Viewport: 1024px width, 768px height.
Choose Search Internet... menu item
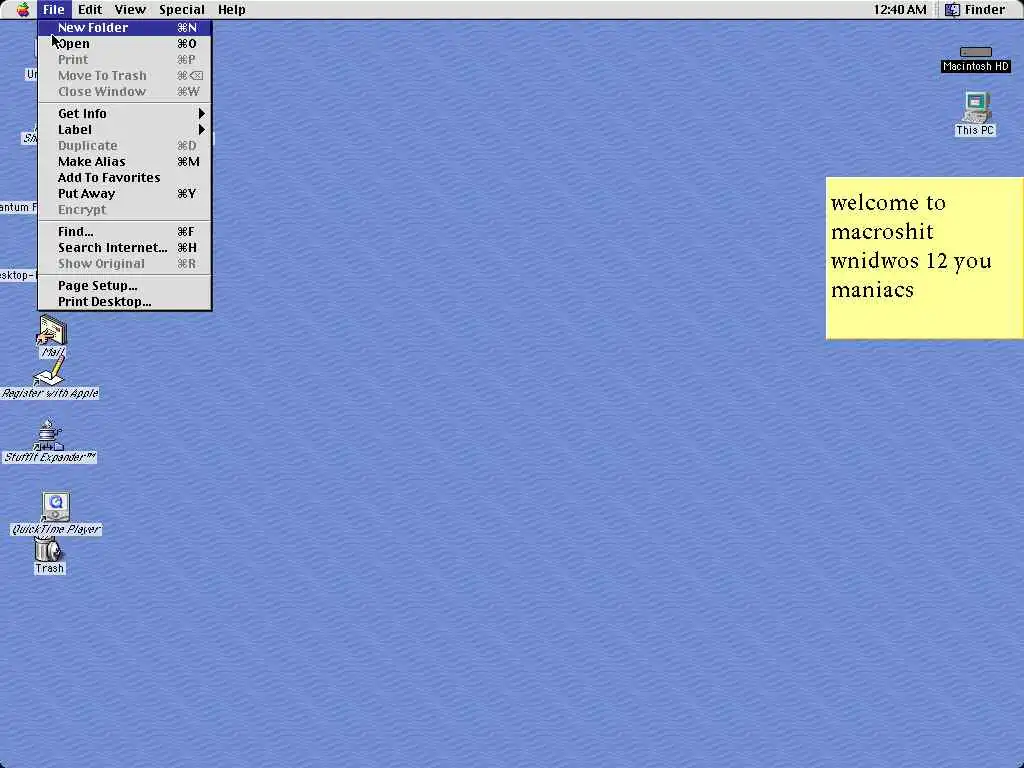tap(125, 248)
